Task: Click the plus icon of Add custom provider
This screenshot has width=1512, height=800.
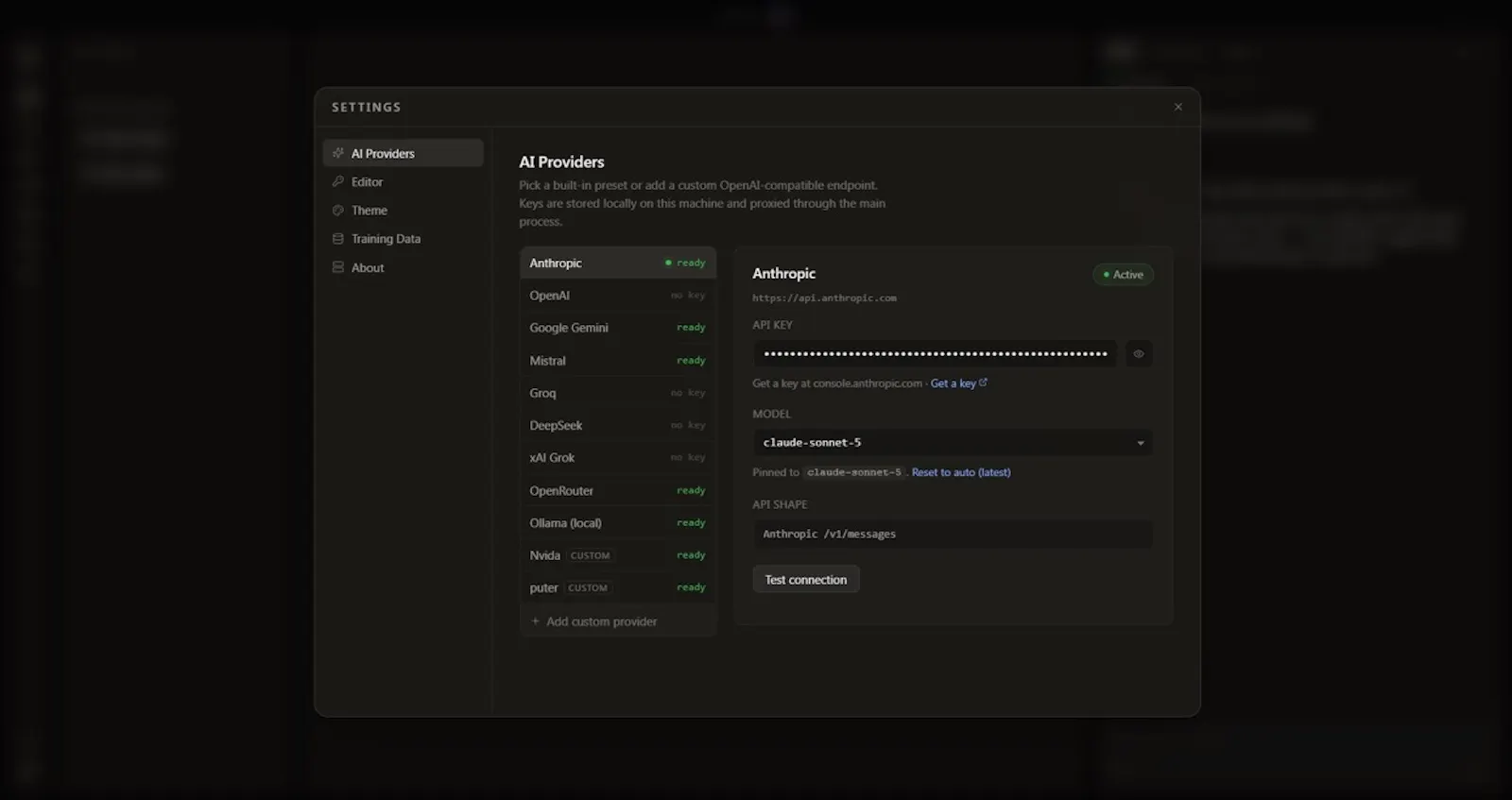Action: (536, 621)
